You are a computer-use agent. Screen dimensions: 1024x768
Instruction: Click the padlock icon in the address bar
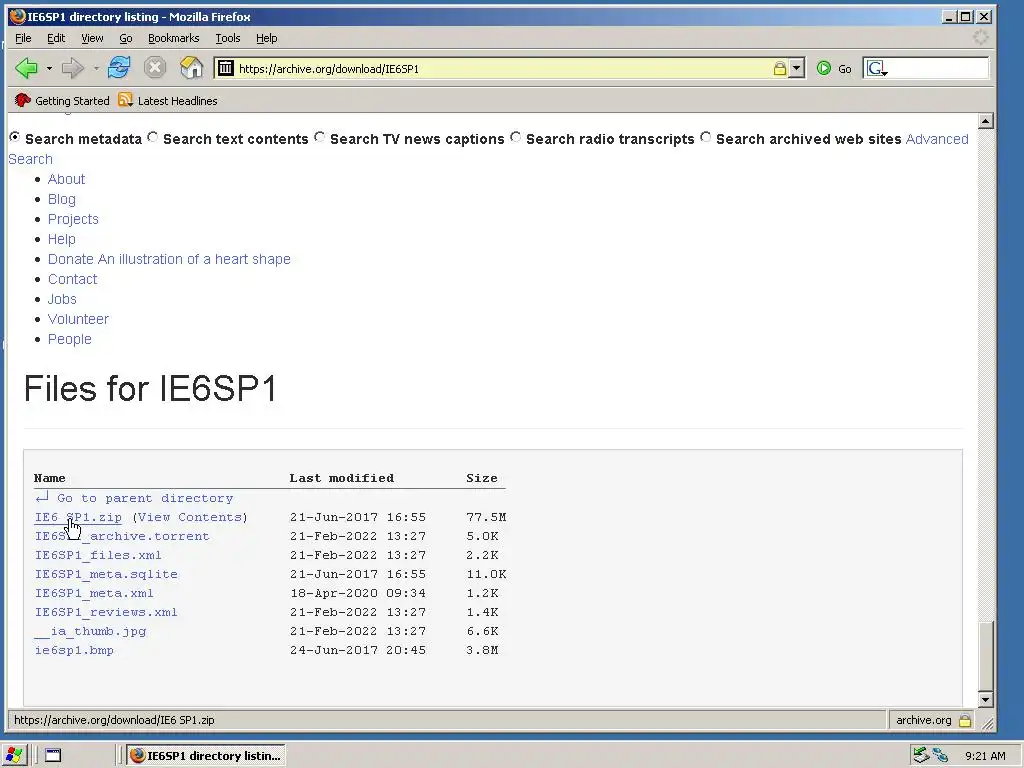[779, 69]
